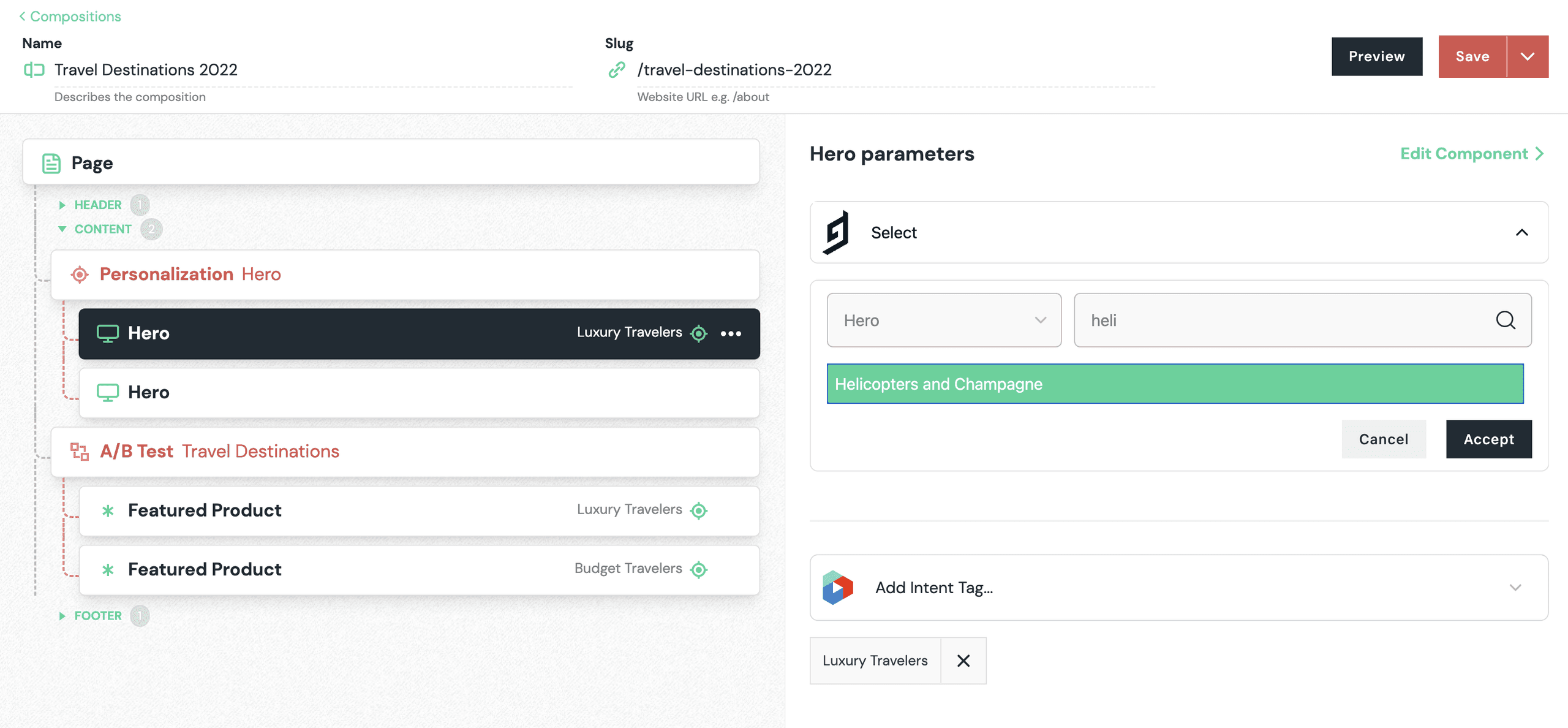The height and width of the screenshot is (728, 1568).
Task: Open the Add Intent Tag dropdown
Action: tap(1179, 588)
